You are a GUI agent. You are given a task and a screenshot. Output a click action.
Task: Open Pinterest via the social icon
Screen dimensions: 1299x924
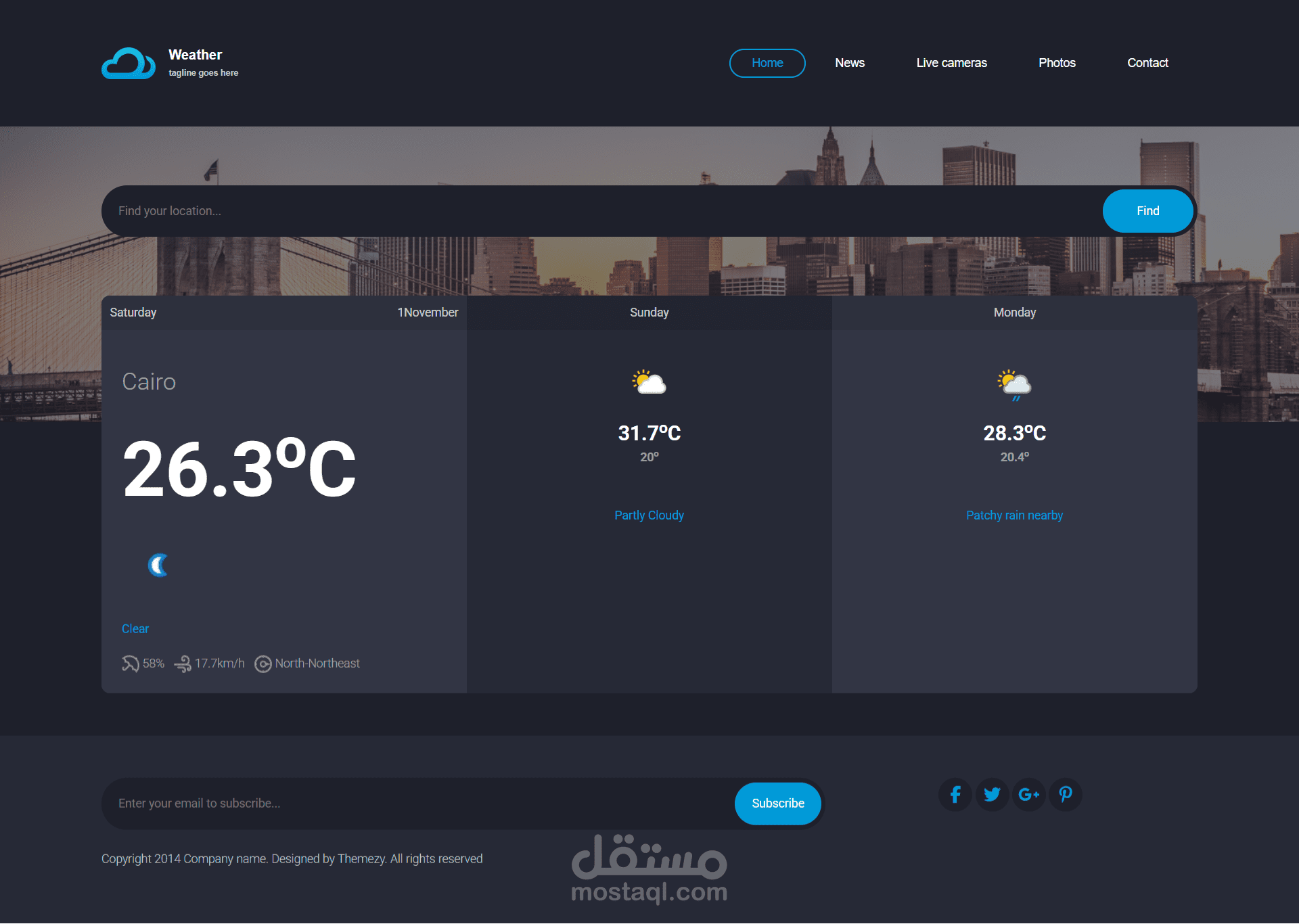[1066, 794]
